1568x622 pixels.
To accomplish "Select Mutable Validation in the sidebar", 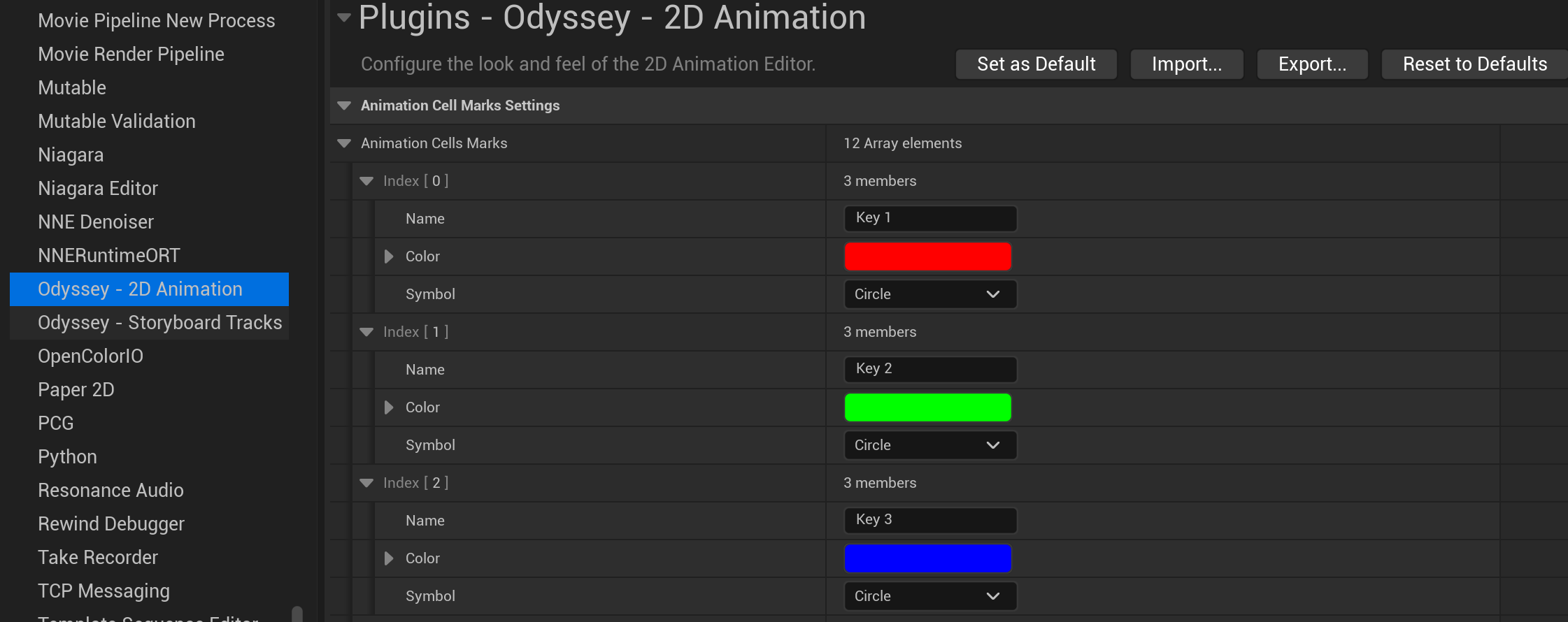I will [117, 122].
